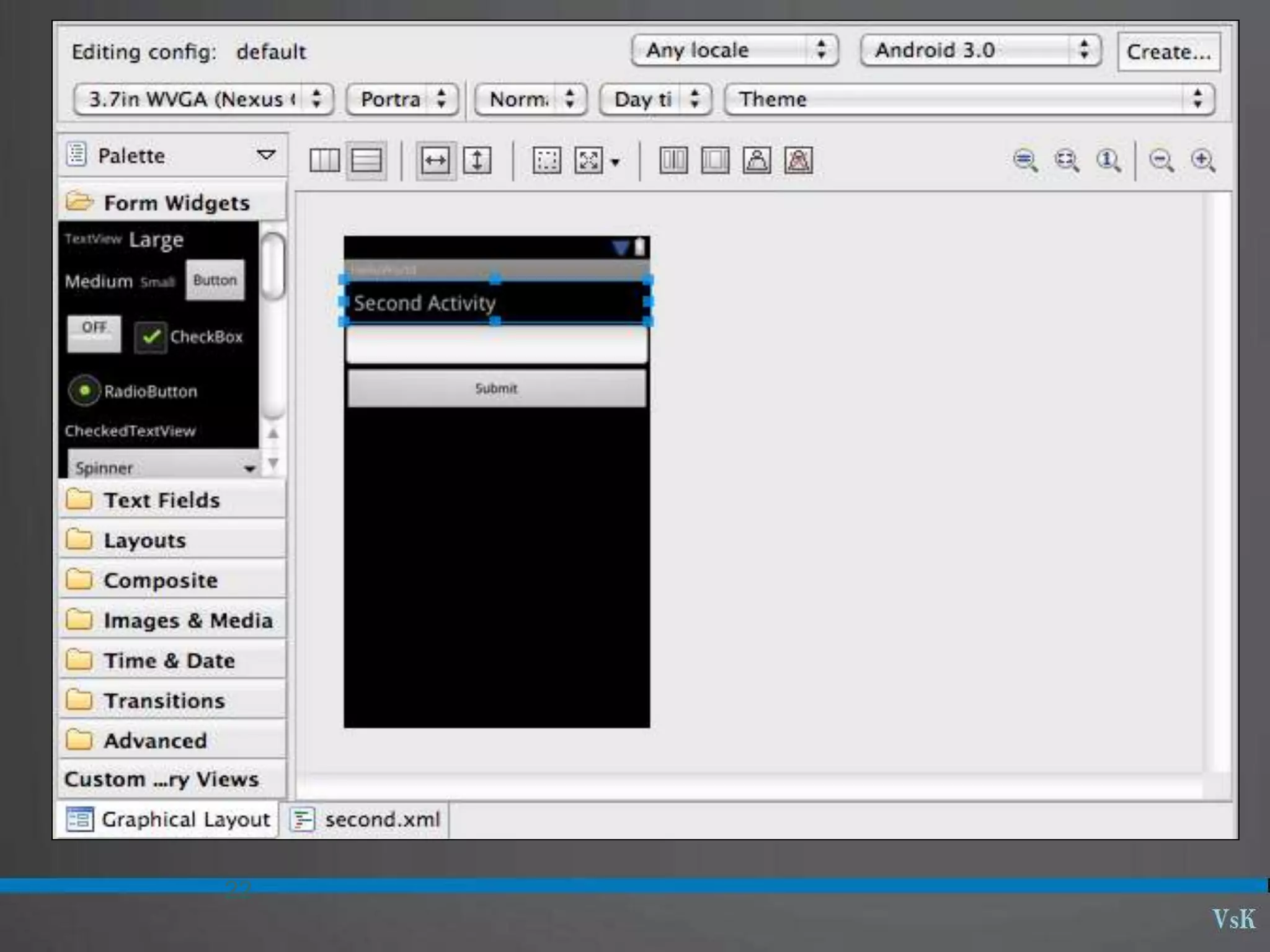Select the CheckedTextView widget

tap(130, 431)
